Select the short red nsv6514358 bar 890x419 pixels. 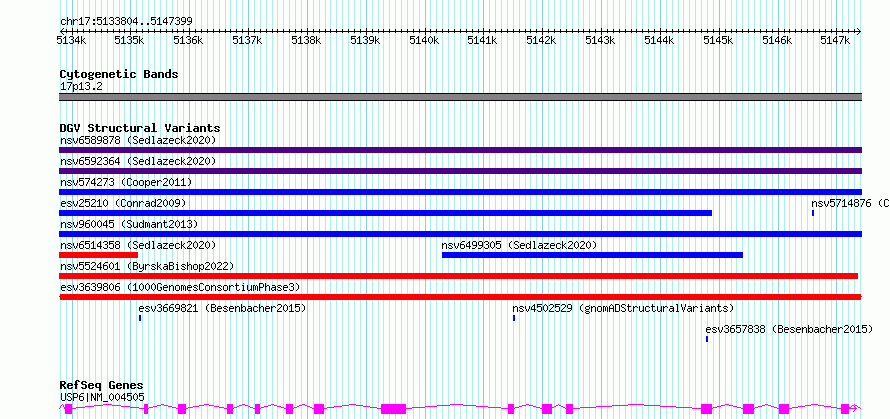[x=99, y=255]
